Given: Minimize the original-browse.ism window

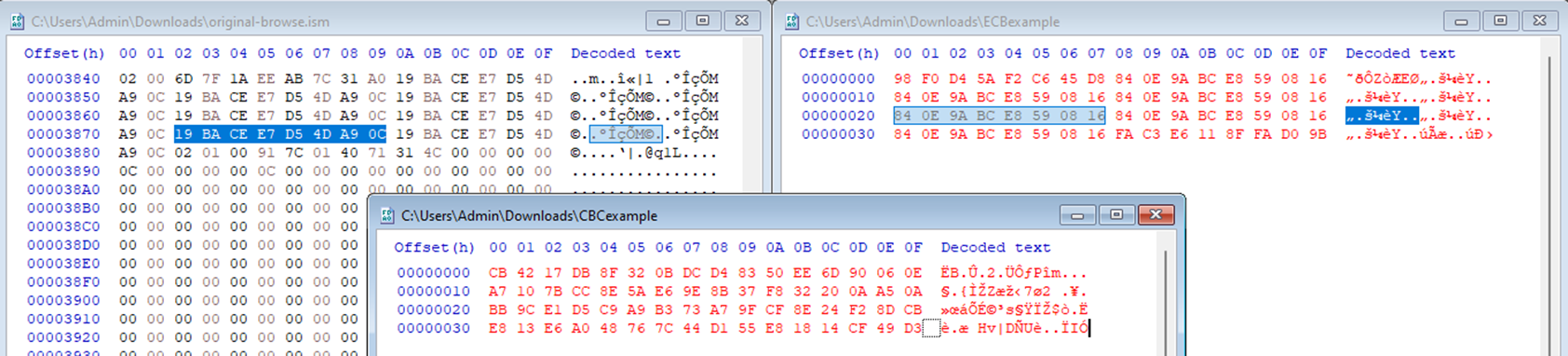Looking at the screenshot, I should coord(663,21).
